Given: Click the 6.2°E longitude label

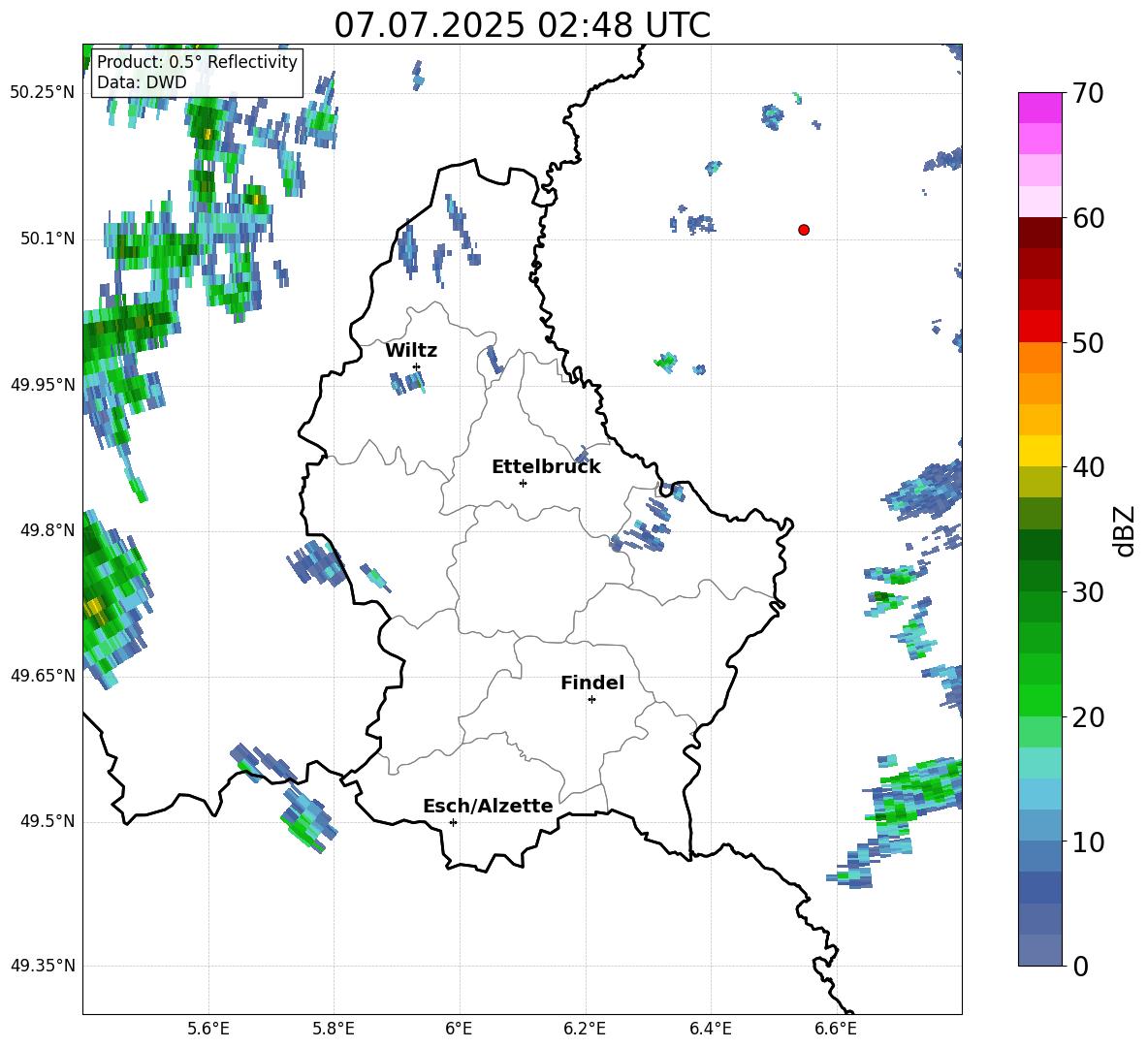Looking at the screenshot, I should pyautogui.click(x=585, y=1030).
